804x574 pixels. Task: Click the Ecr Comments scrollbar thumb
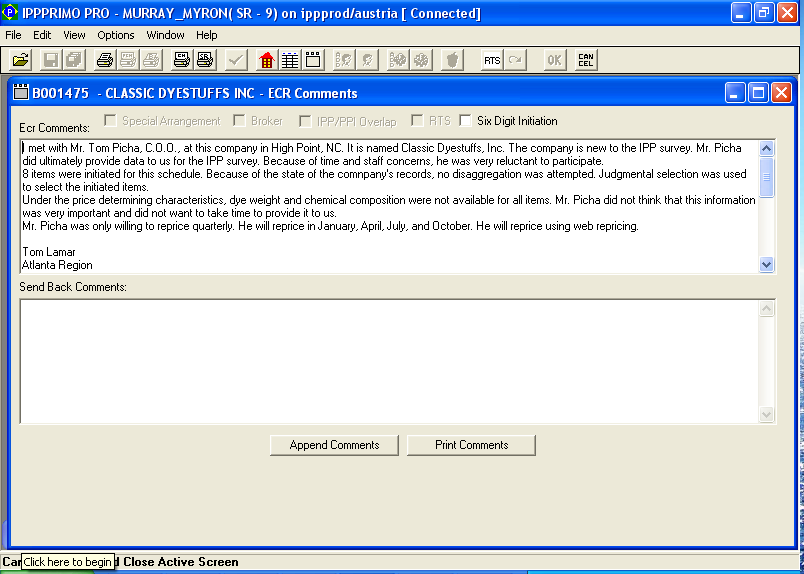[x=767, y=177]
